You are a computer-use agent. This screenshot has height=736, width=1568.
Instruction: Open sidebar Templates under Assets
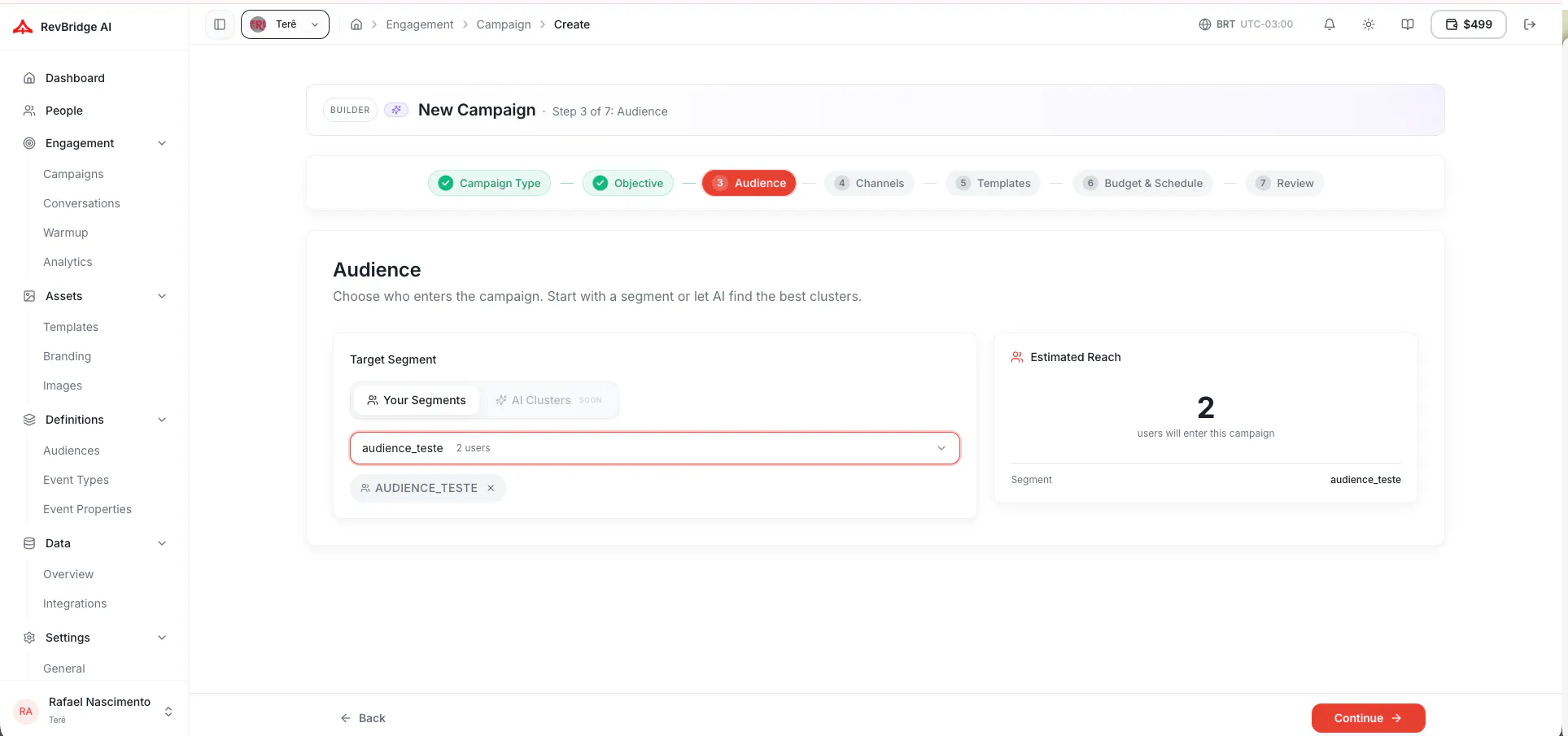click(x=71, y=327)
